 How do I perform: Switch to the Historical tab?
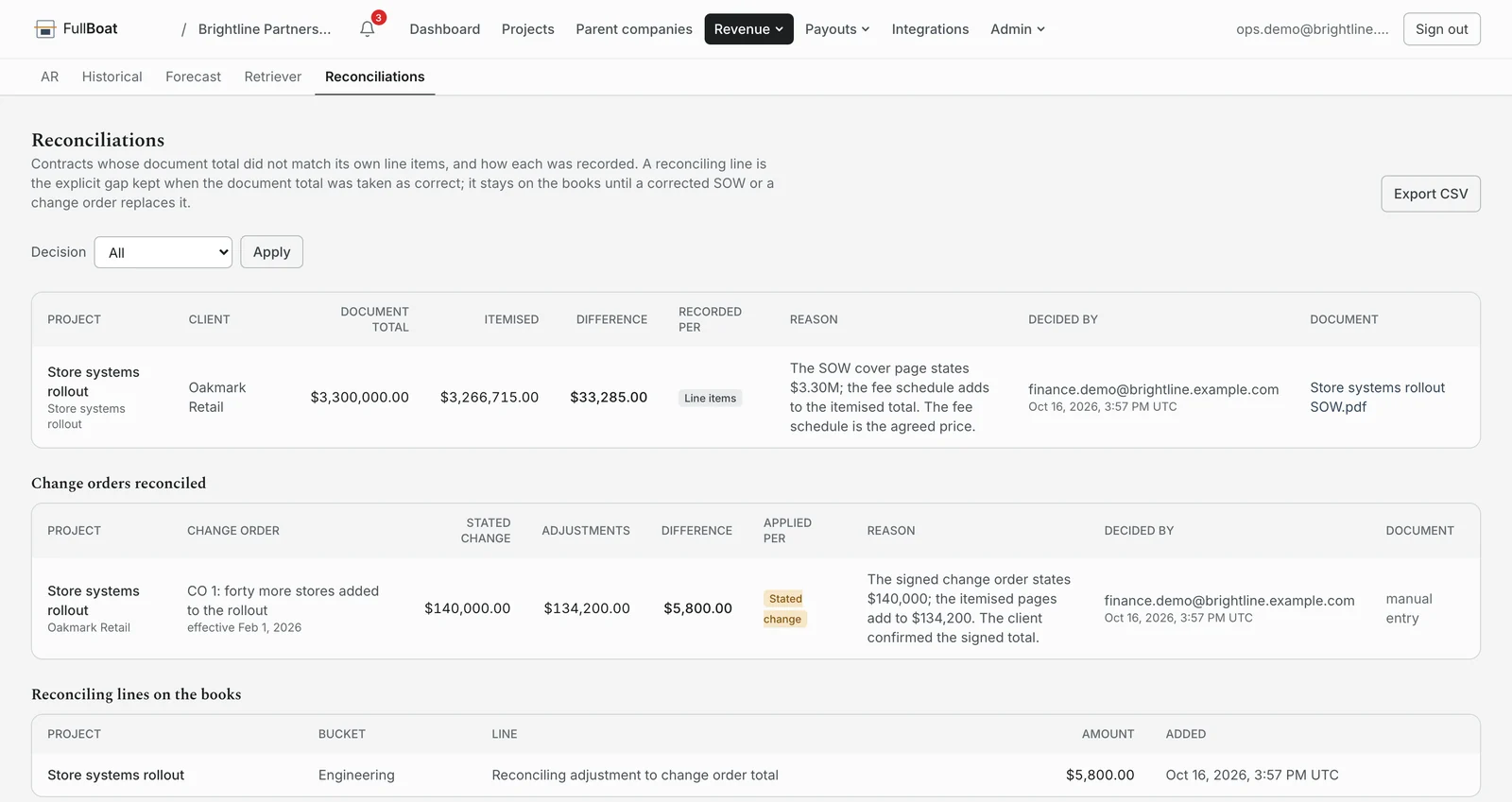[x=112, y=77]
